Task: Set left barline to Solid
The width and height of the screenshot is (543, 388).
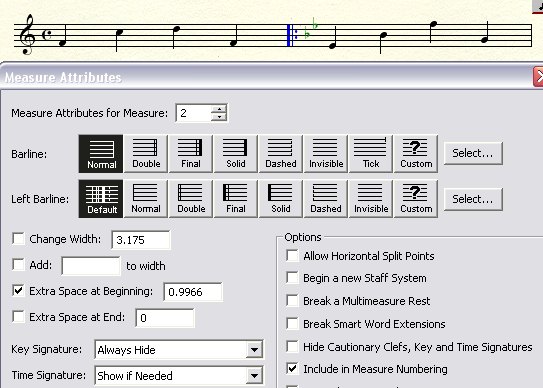Action: (281, 199)
